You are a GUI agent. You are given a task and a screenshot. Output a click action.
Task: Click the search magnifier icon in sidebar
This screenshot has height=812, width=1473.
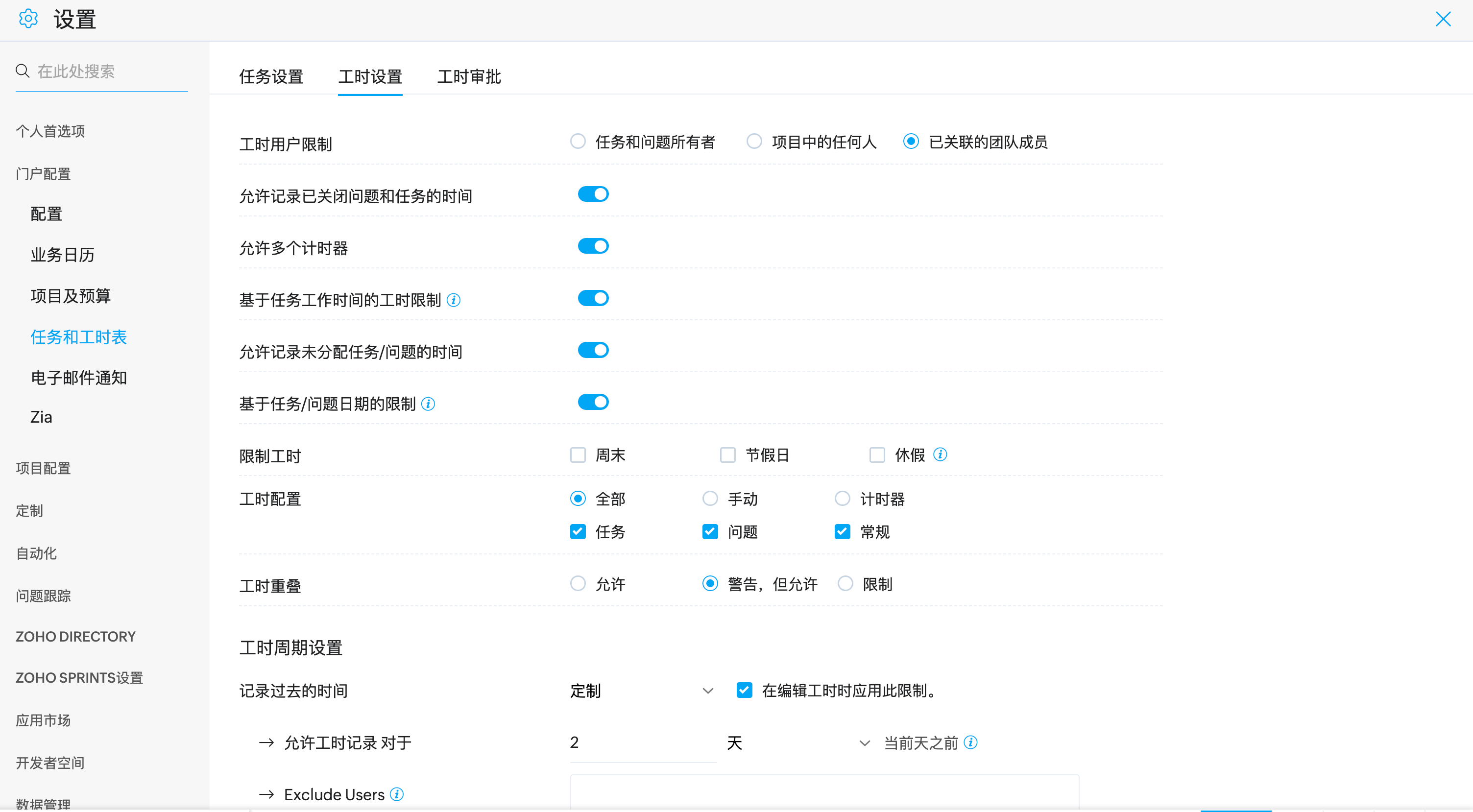23,71
